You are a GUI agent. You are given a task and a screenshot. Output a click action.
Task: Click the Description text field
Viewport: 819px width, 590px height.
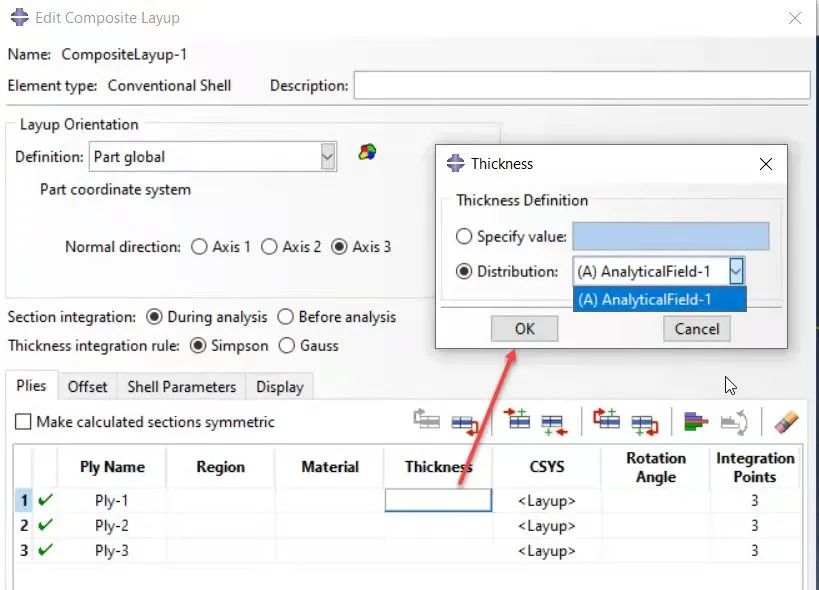581,86
